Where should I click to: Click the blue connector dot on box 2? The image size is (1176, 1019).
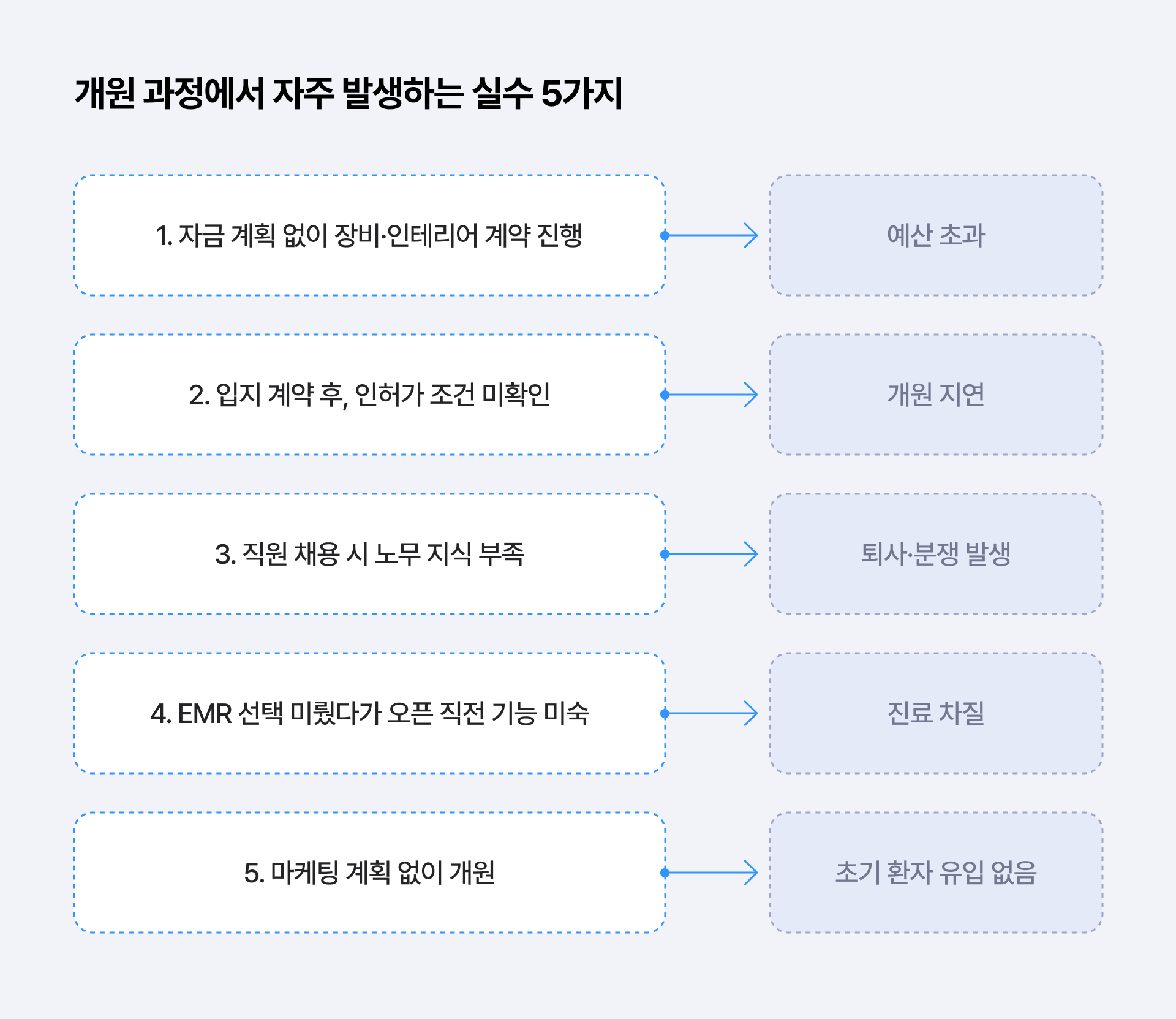tap(665, 395)
